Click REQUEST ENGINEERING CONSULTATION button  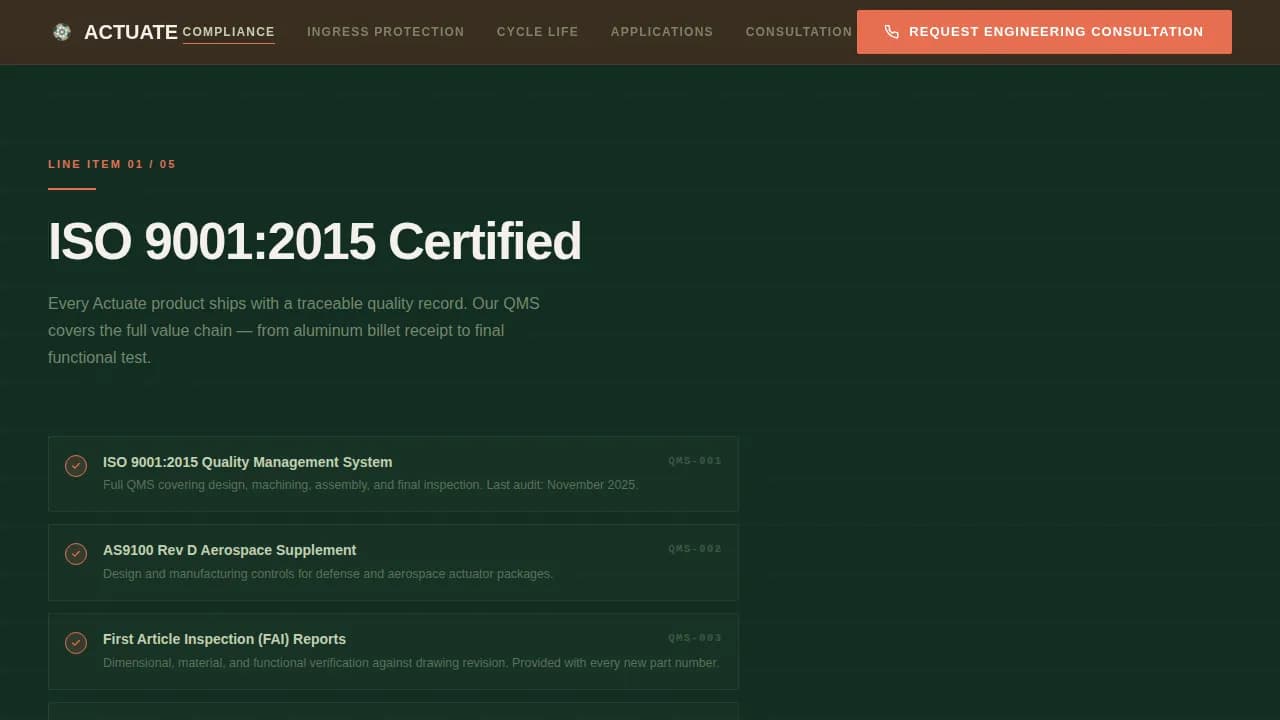[1044, 31]
